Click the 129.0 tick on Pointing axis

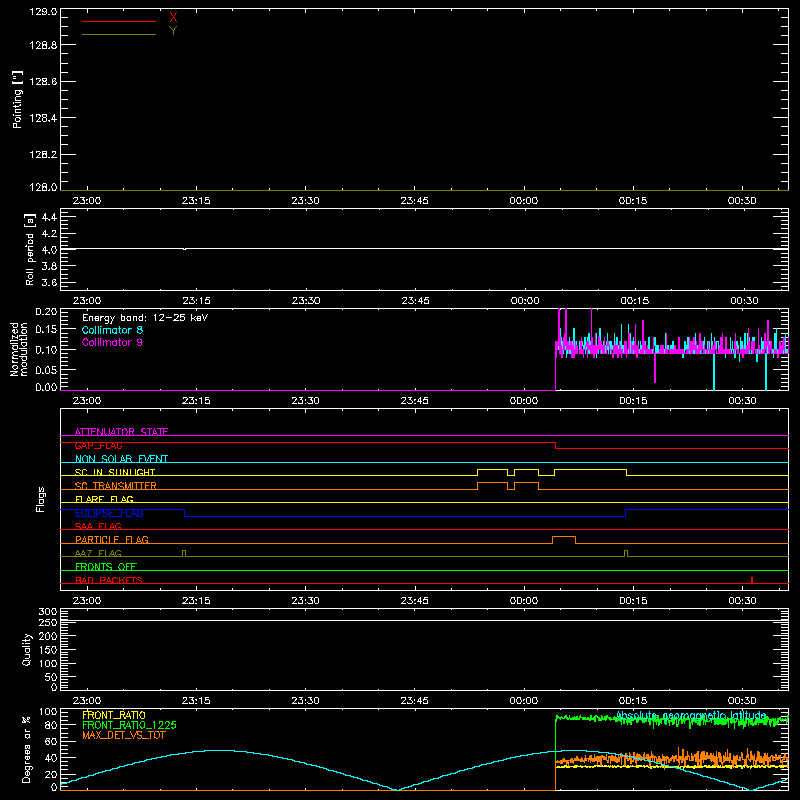[x=43, y=12]
